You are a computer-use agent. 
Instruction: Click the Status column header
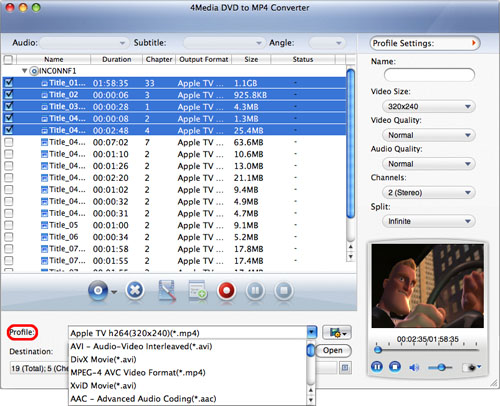(x=303, y=59)
